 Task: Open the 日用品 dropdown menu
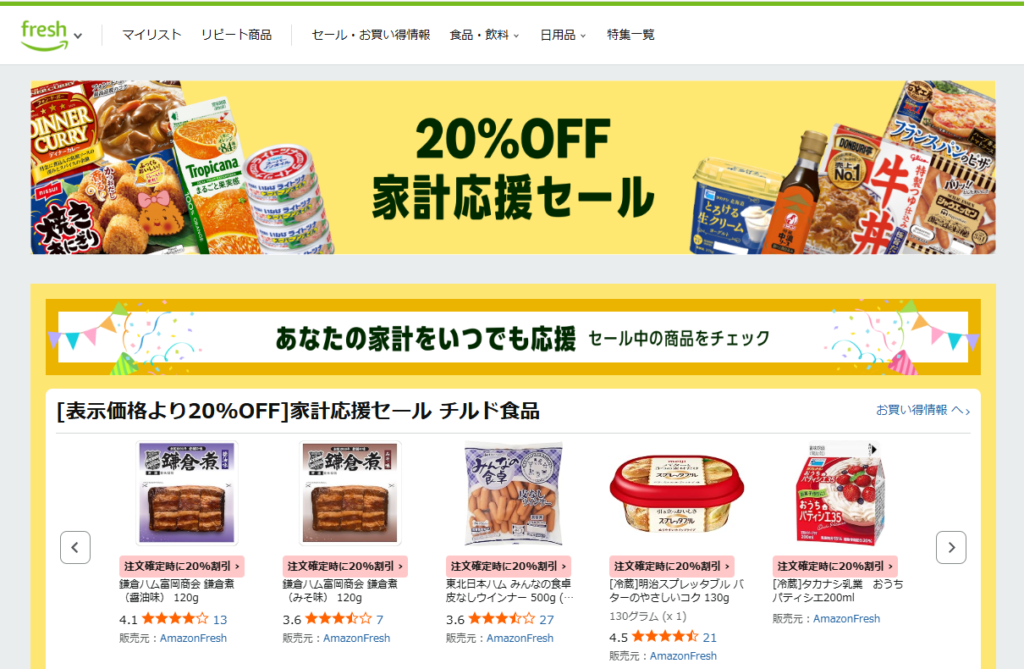coord(562,35)
